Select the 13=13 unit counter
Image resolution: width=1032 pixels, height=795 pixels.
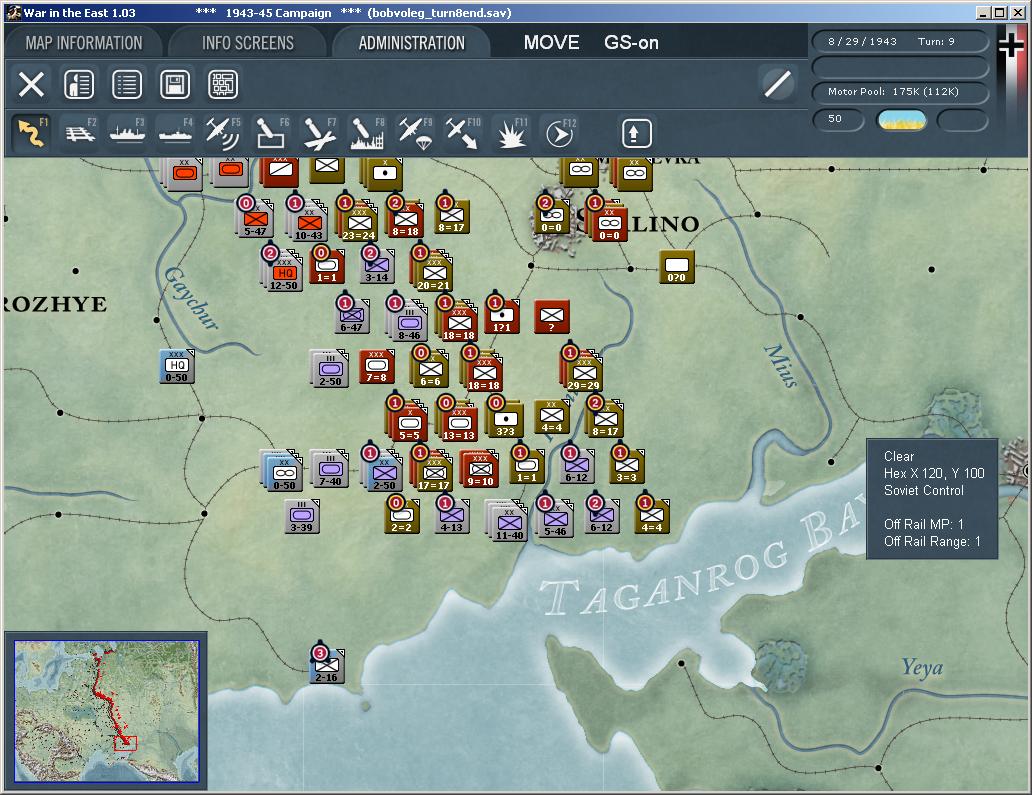tap(459, 423)
